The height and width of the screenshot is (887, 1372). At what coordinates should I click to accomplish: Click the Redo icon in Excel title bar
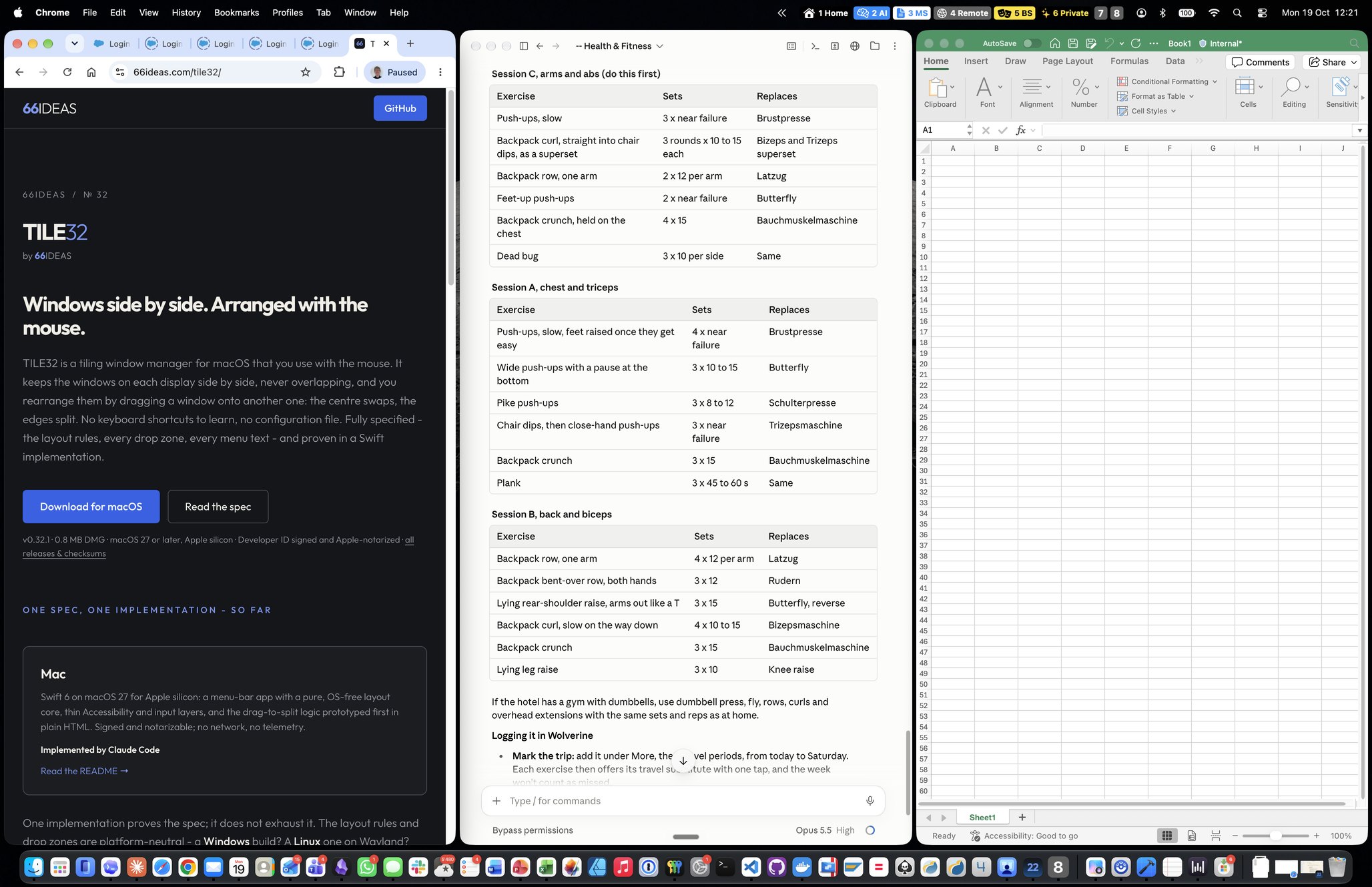coord(1136,43)
